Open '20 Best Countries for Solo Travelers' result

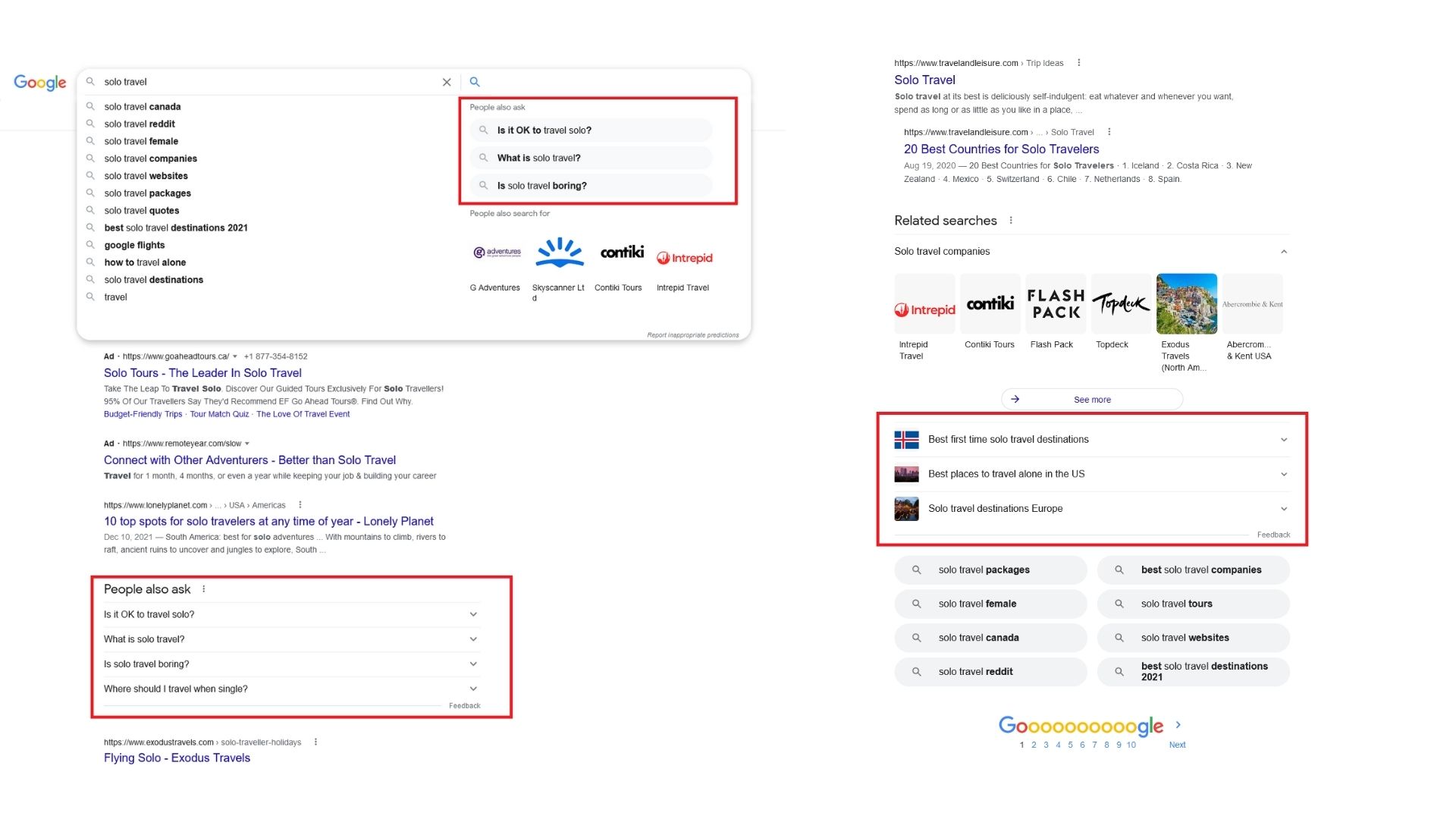click(1001, 149)
